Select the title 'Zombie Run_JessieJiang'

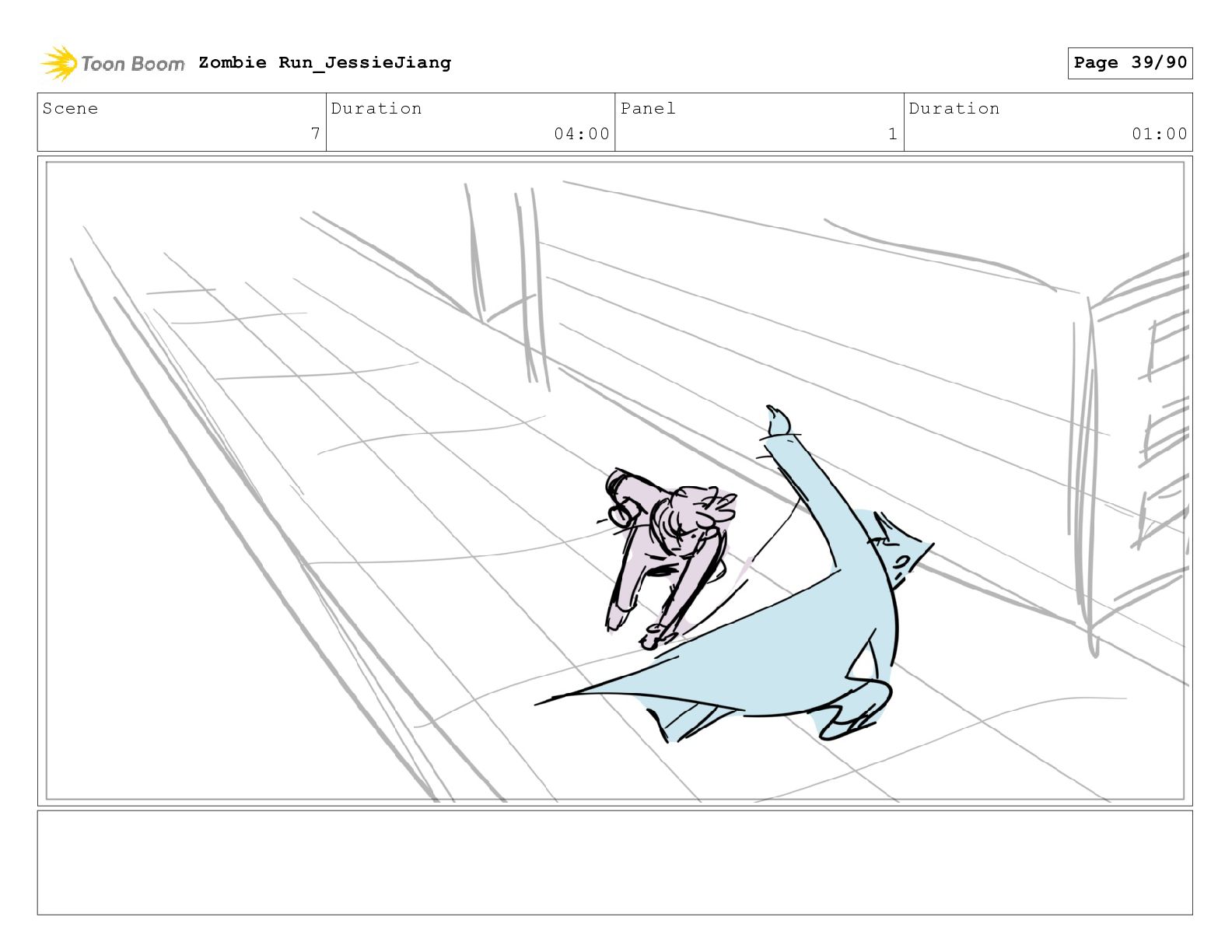[324, 62]
